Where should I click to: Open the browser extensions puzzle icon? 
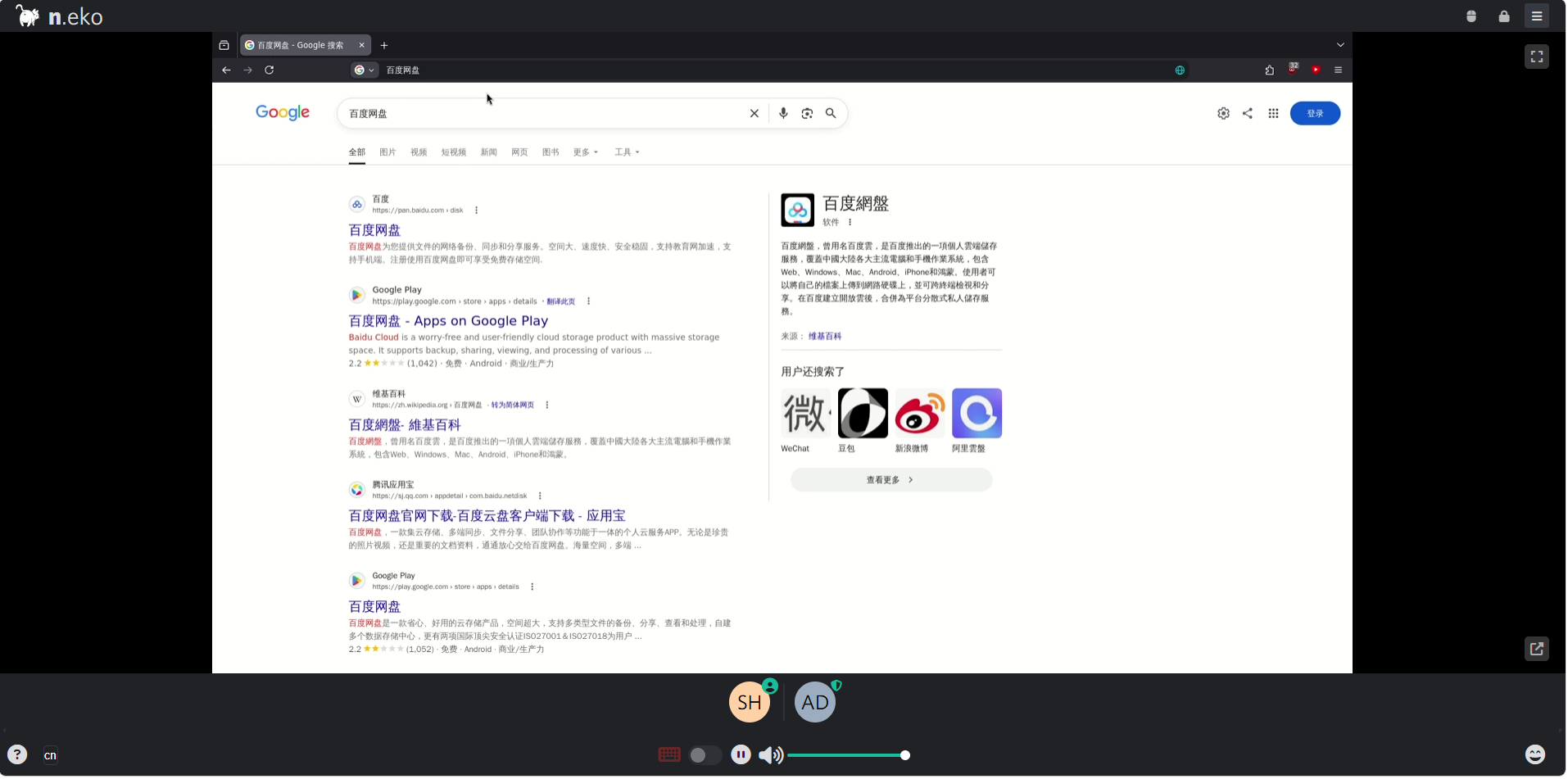pos(1269,70)
